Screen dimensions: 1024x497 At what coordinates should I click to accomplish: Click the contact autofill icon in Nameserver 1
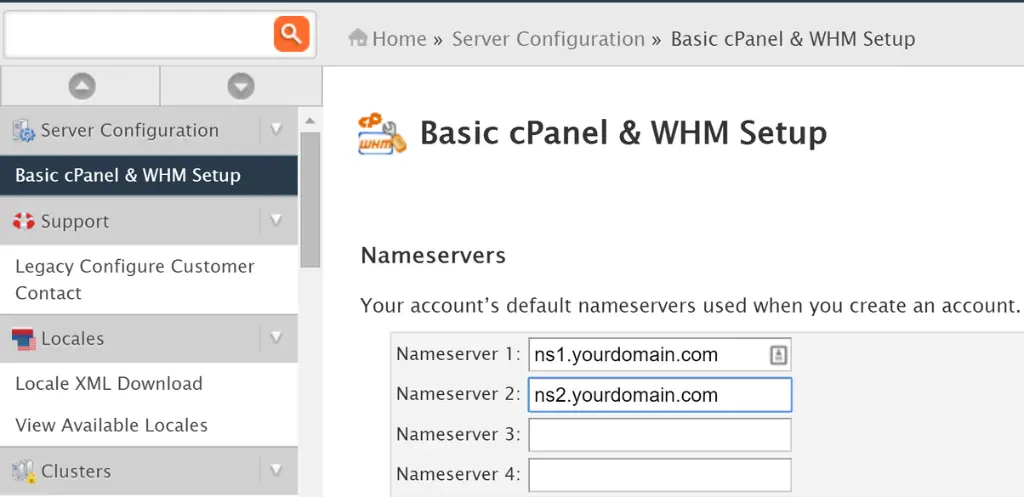coord(778,355)
